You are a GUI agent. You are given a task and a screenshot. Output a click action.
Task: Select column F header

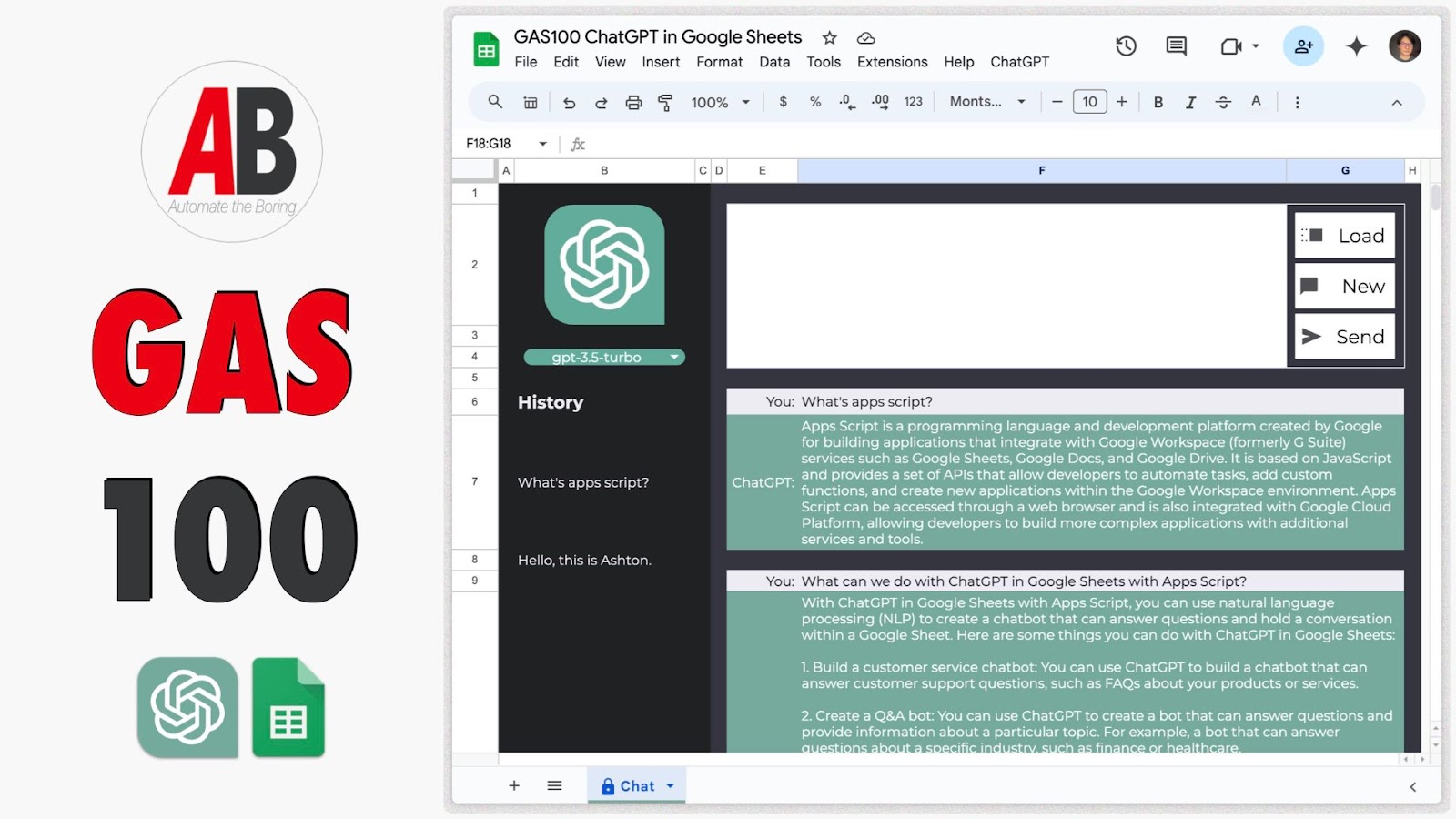click(1042, 170)
